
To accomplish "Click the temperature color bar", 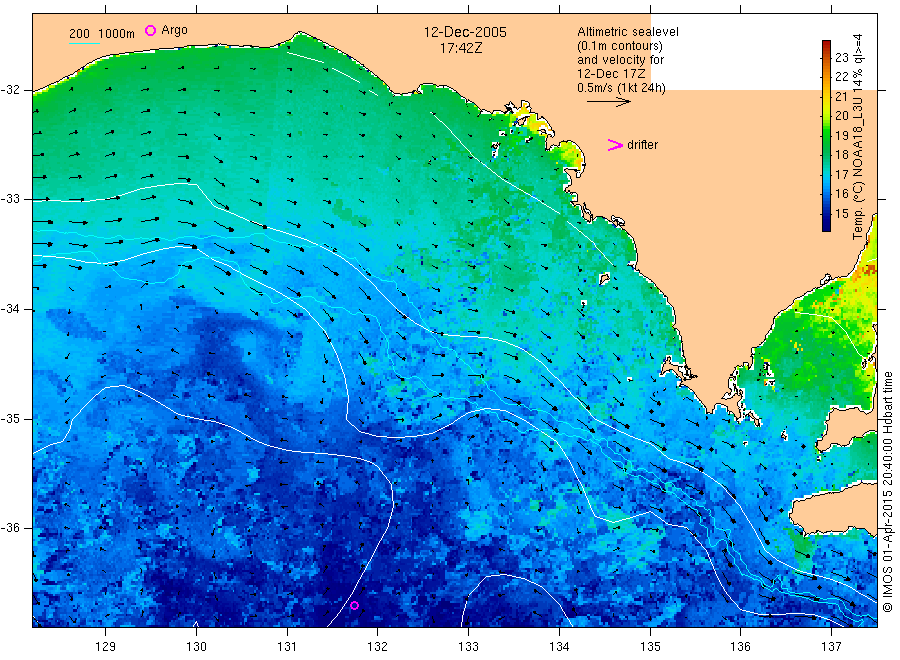I will coord(826,136).
